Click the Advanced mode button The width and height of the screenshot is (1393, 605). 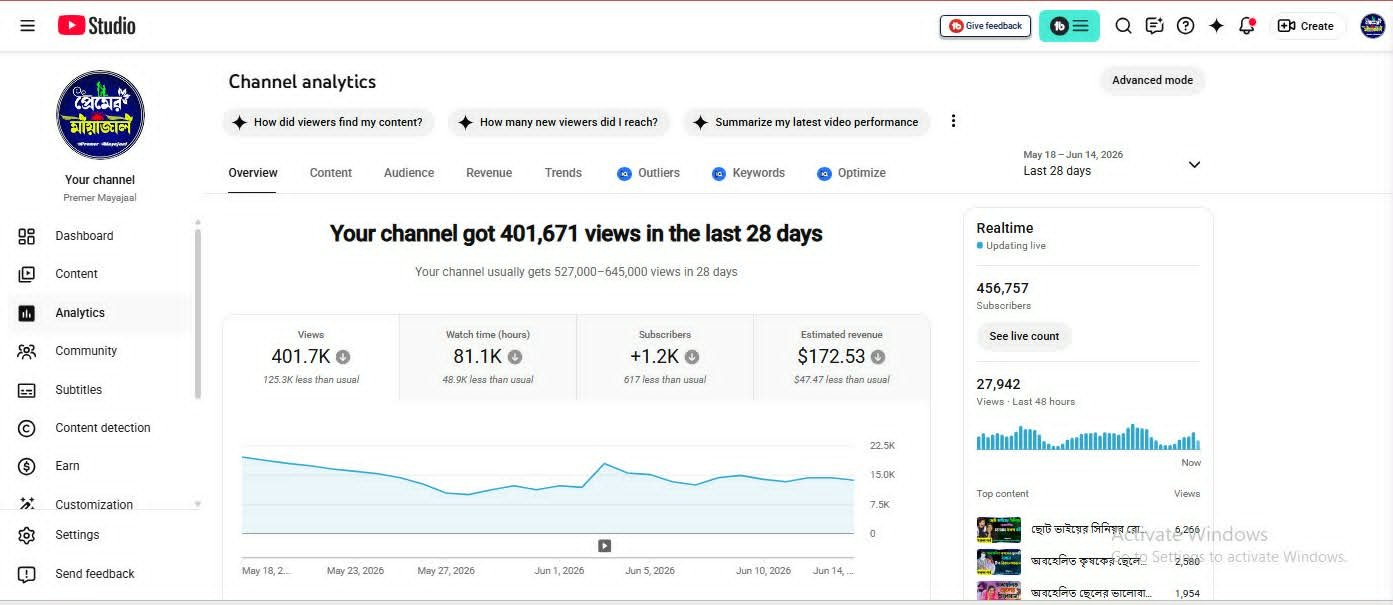click(1152, 80)
